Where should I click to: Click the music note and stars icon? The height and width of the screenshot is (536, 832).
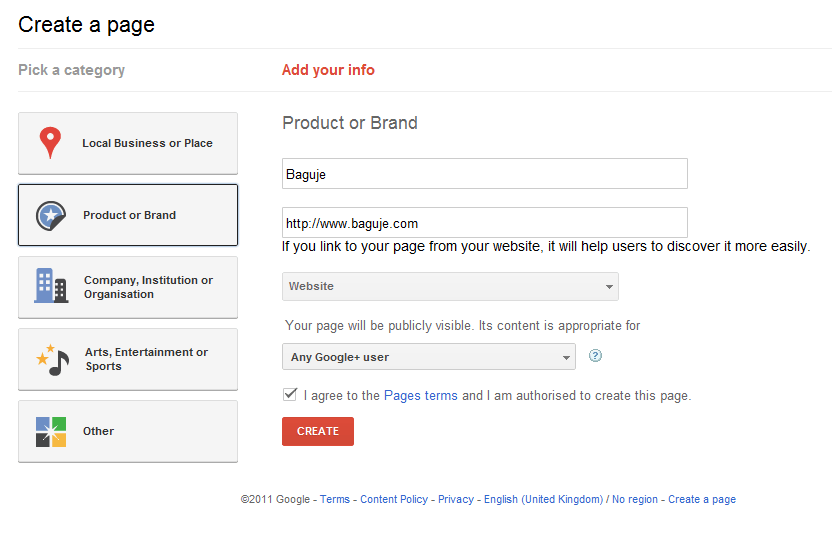(x=52, y=359)
